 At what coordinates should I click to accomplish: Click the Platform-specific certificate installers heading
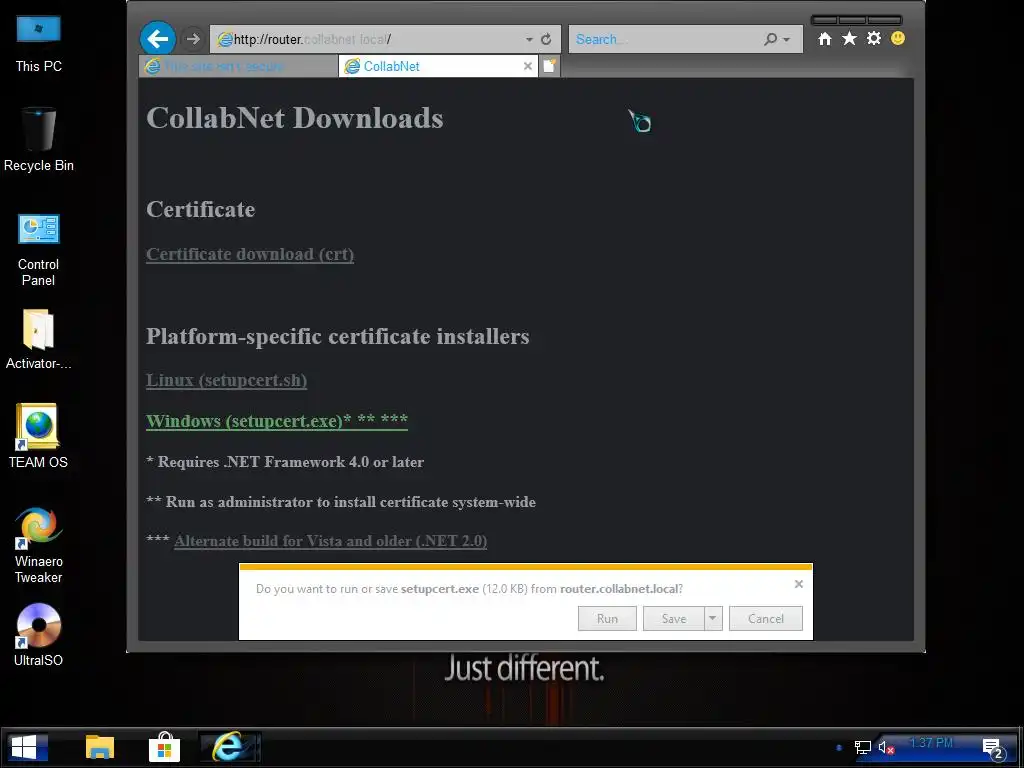click(x=338, y=336)
